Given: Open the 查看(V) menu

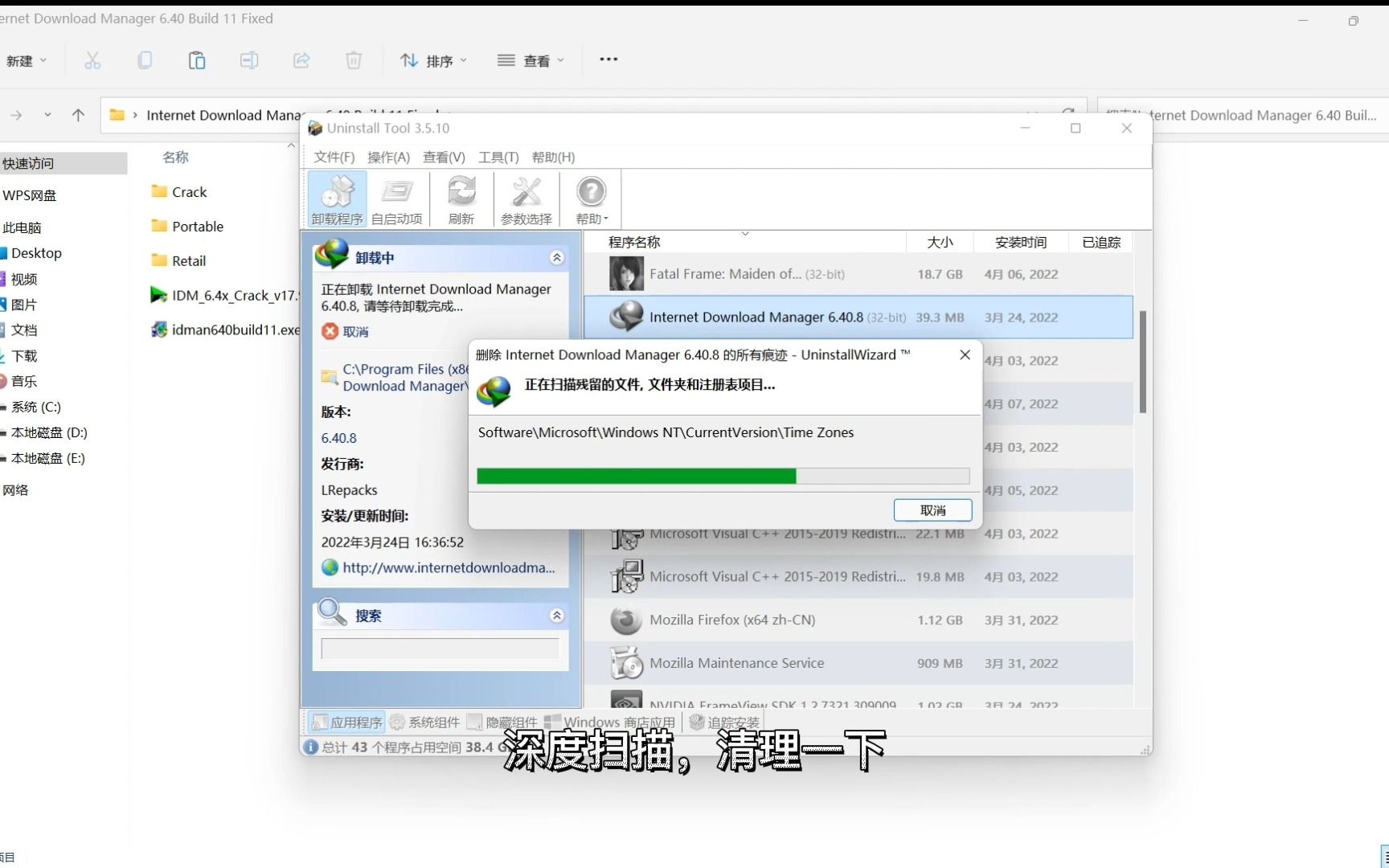Looking at the screenshot, I should 444,157.
